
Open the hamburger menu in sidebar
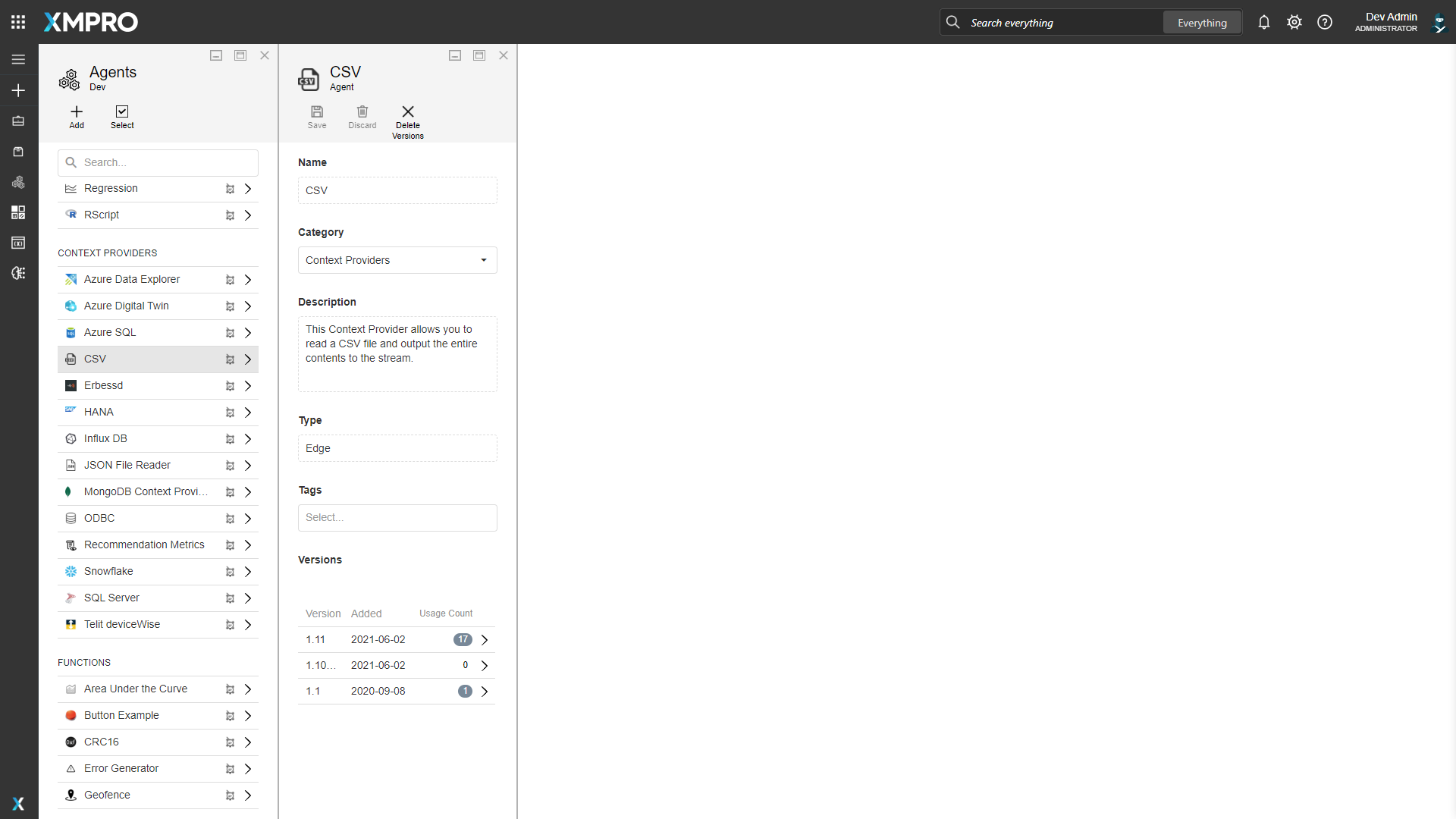[18, 59]
